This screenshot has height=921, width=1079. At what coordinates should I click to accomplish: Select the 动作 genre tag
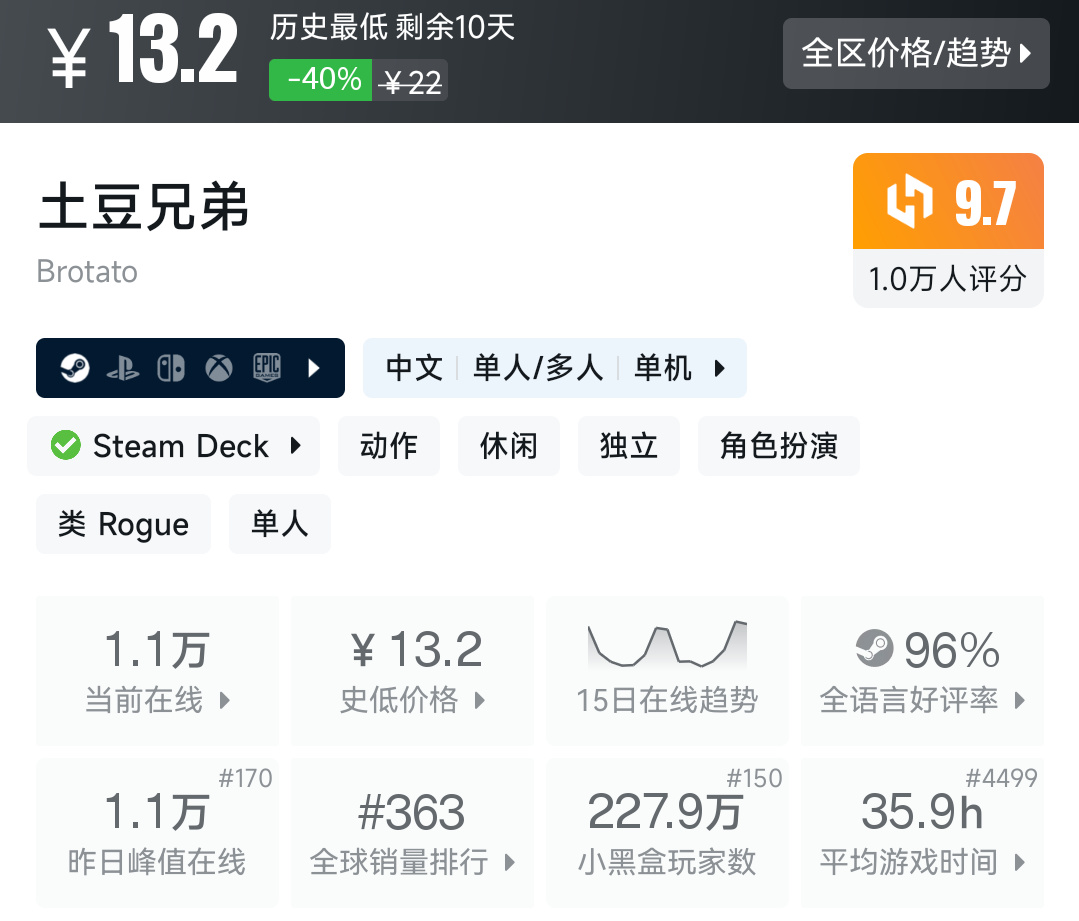point(389,446)
